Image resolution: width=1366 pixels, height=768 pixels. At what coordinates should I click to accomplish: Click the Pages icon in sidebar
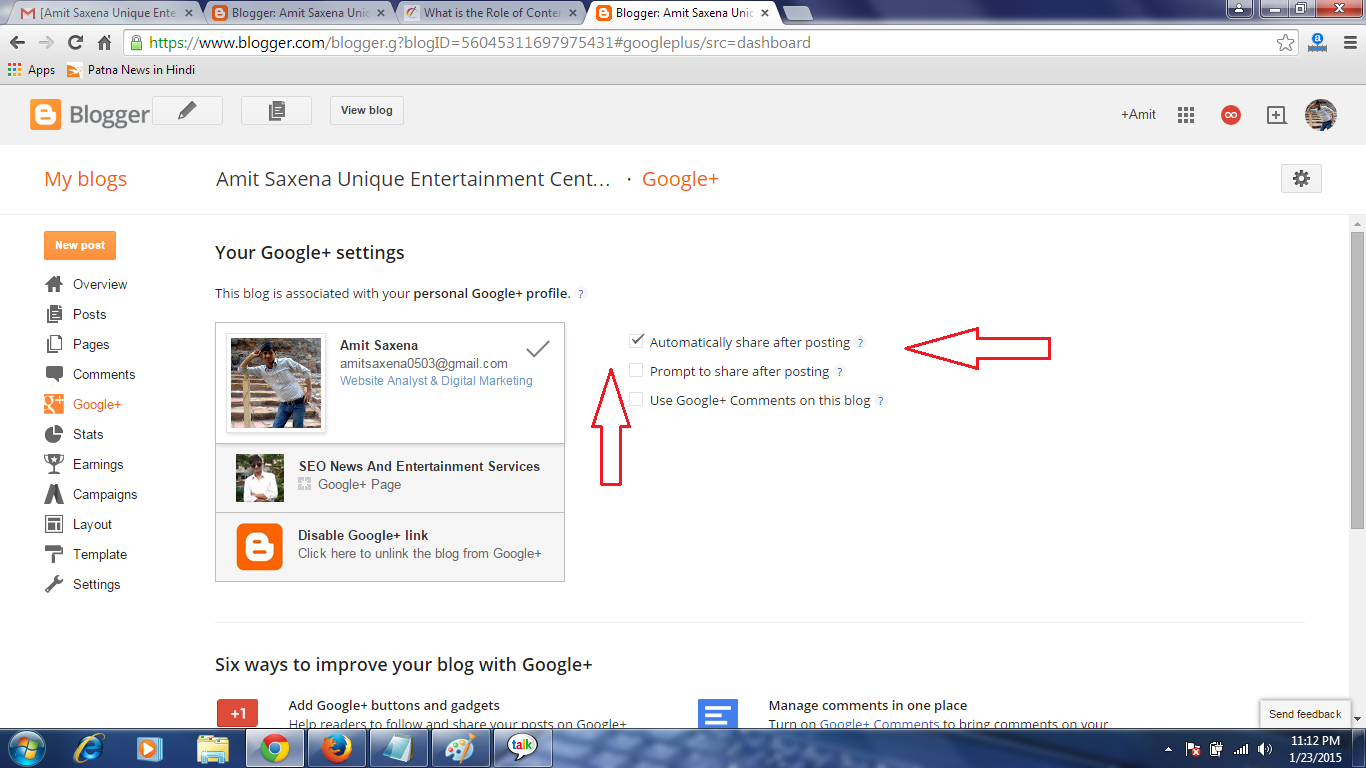[x=54, y=344]
